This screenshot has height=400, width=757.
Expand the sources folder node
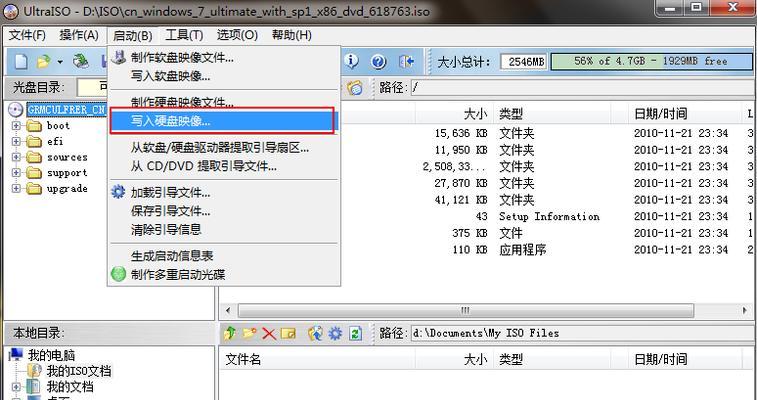[x=16, y=157]
